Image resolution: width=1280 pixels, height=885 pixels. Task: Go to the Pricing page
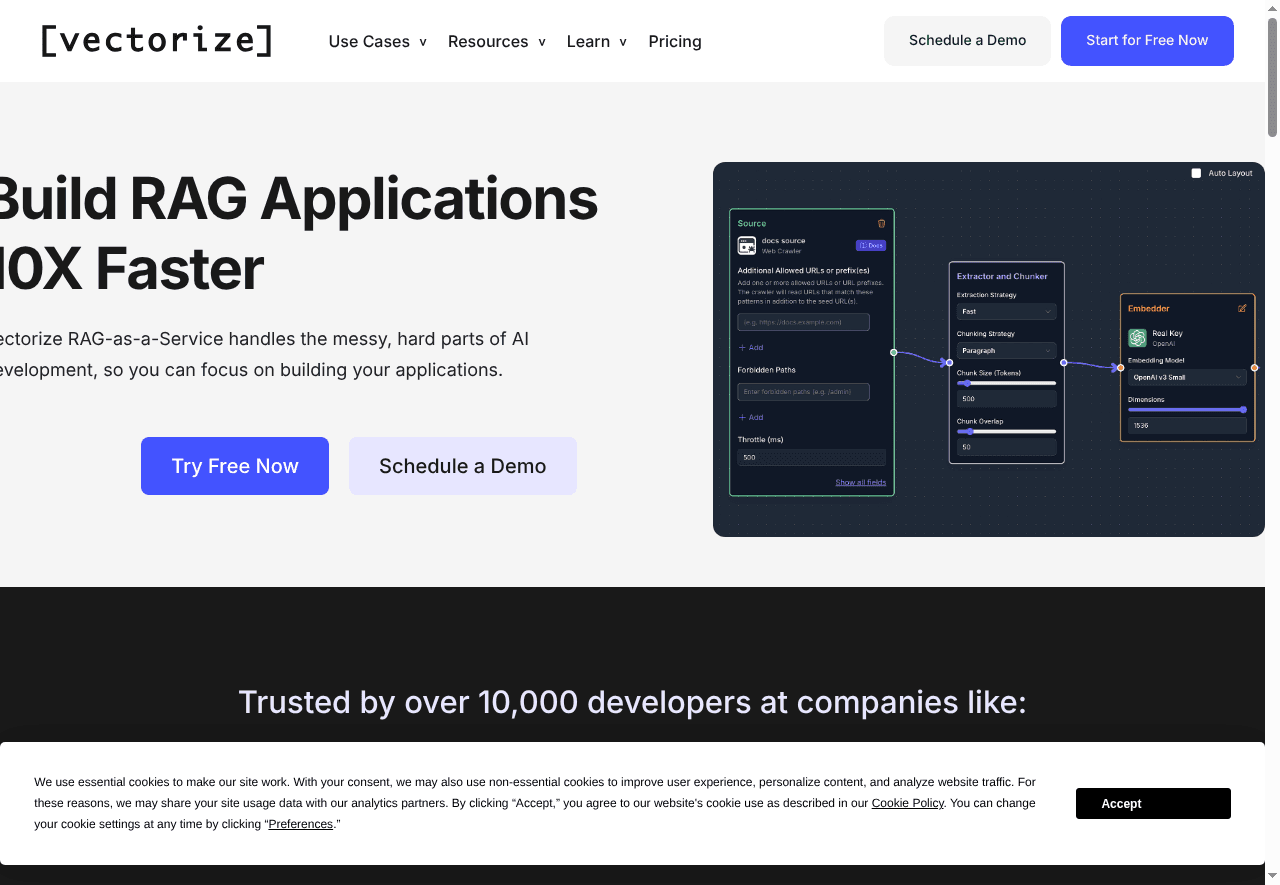[x=675, y=41]
